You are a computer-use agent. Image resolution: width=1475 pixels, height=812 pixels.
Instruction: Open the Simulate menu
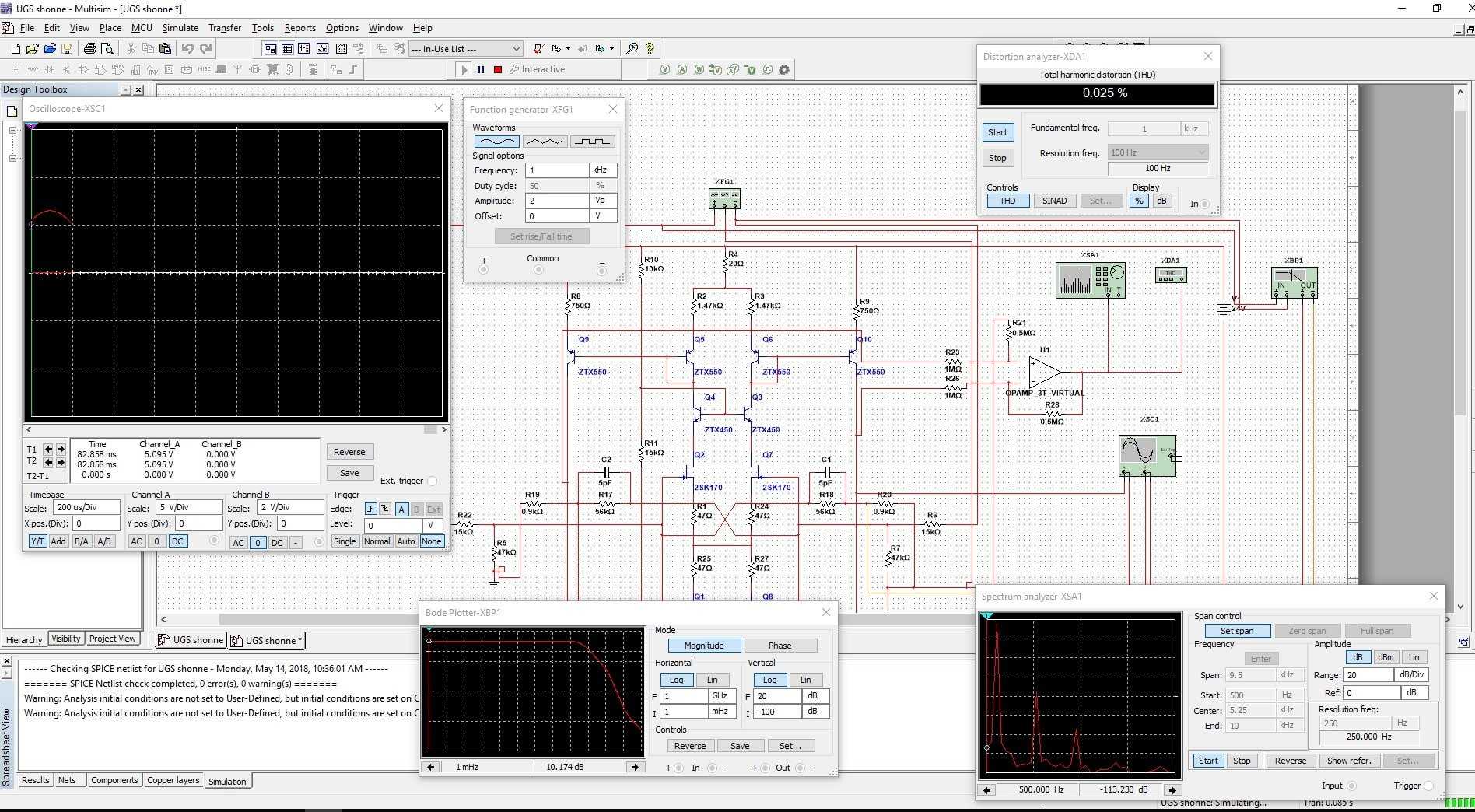point(180,27)
